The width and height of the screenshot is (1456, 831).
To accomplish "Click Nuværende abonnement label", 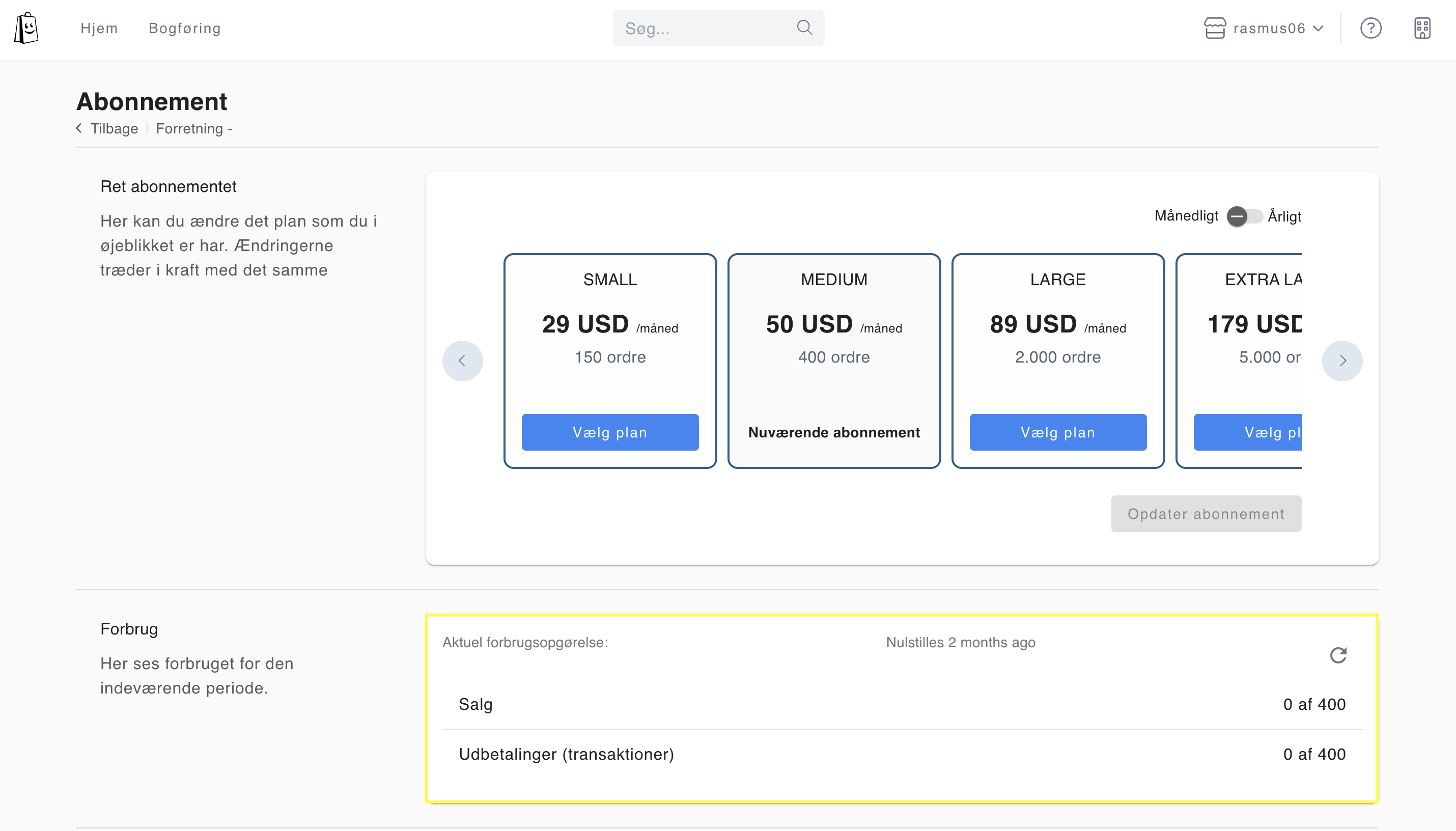I will click(833, 433).
